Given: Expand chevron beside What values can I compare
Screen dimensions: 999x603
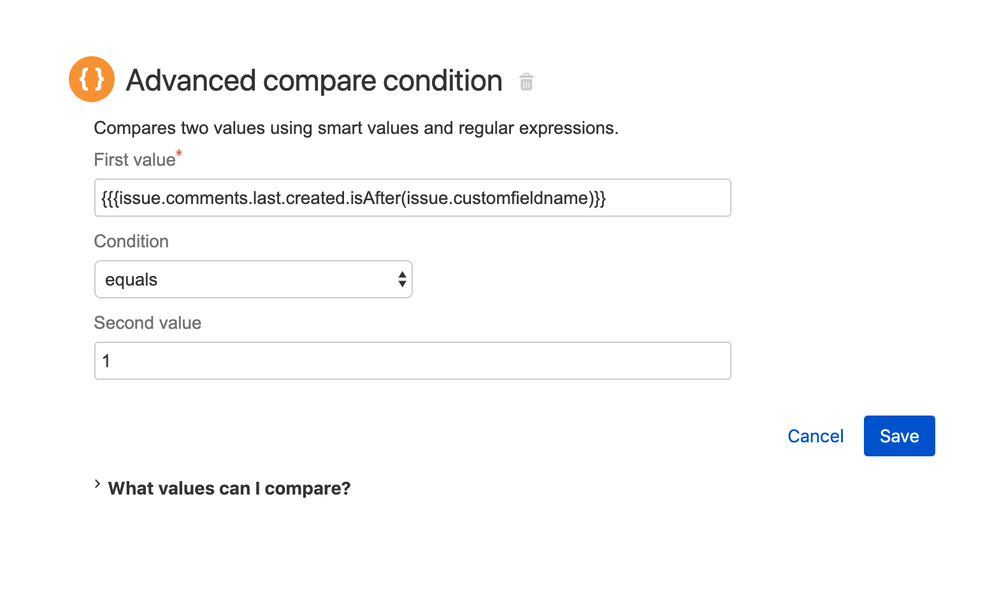Looking at the screenshot, I should [x=97, y=485].
